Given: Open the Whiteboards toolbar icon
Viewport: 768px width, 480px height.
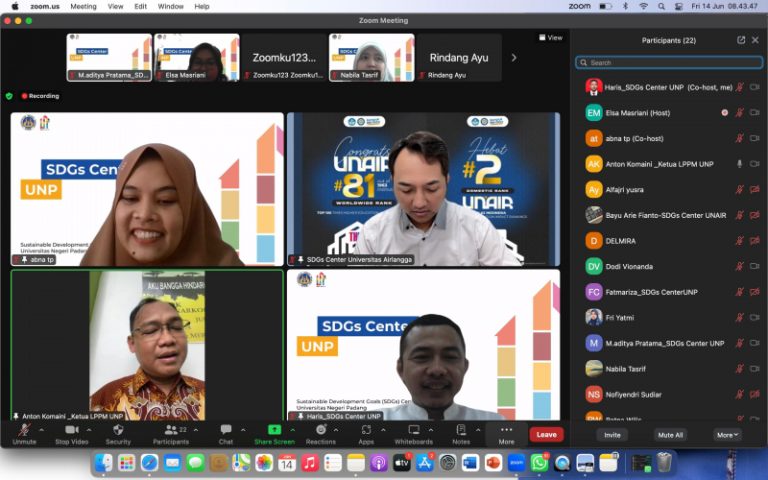Looking at the screenshot, I should click(414, 430).
